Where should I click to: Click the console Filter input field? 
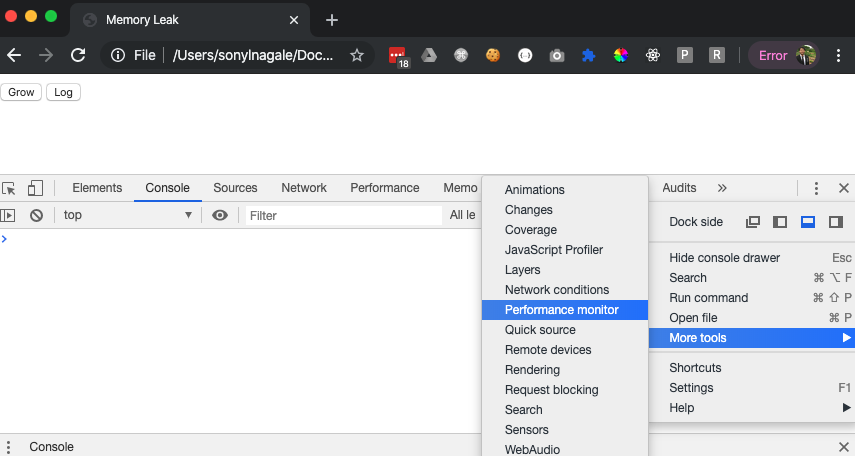[x=342, y=215]
